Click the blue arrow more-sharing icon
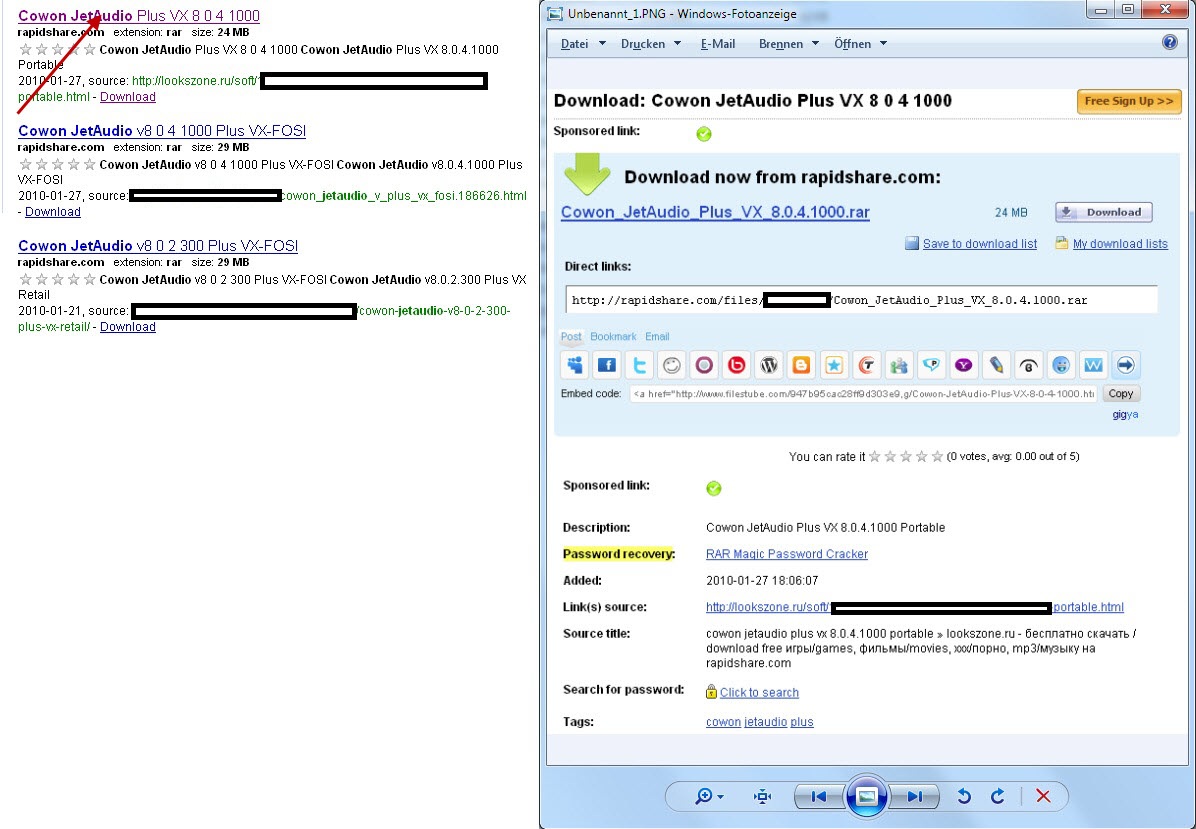The image size is (1196, 829). (x=1125, y=365)
